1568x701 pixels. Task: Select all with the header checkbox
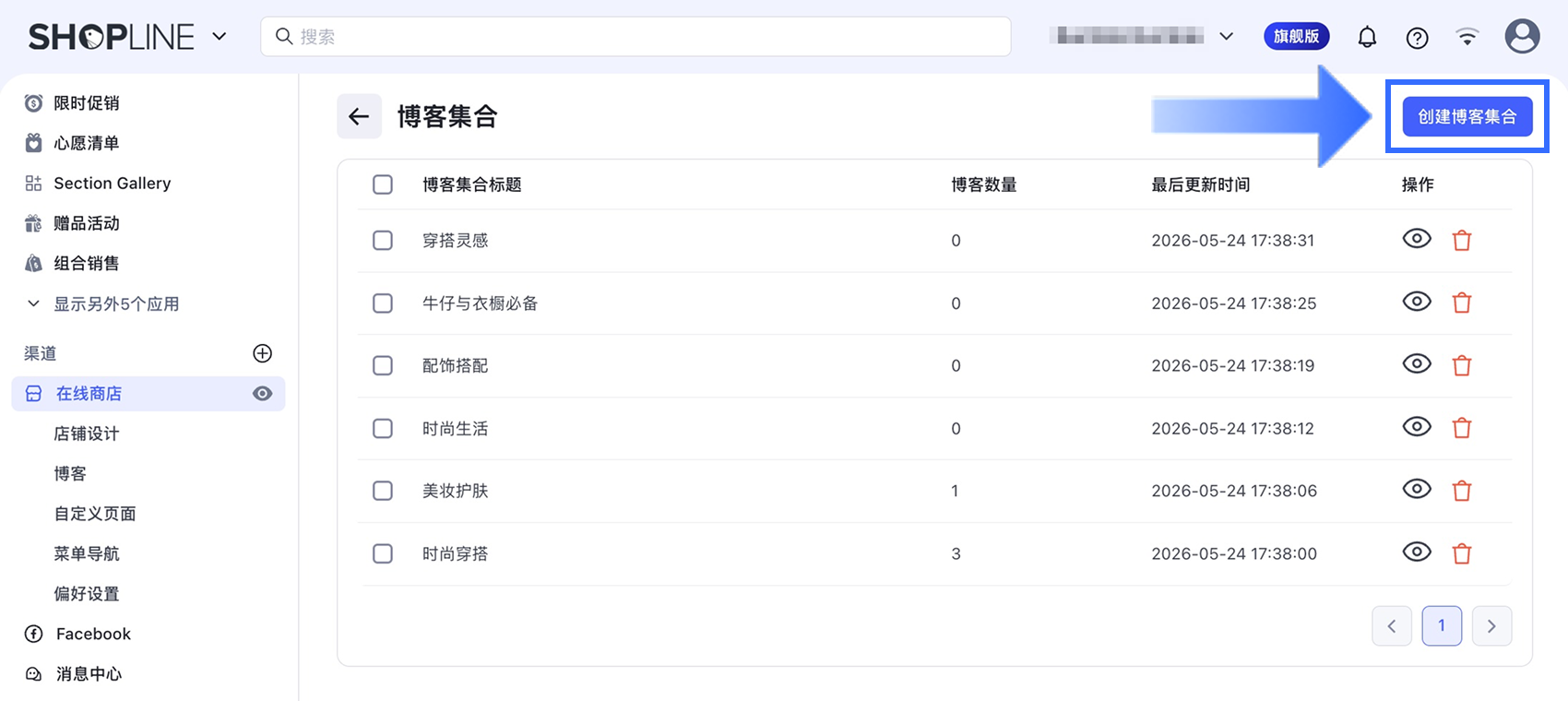(383, 184)
